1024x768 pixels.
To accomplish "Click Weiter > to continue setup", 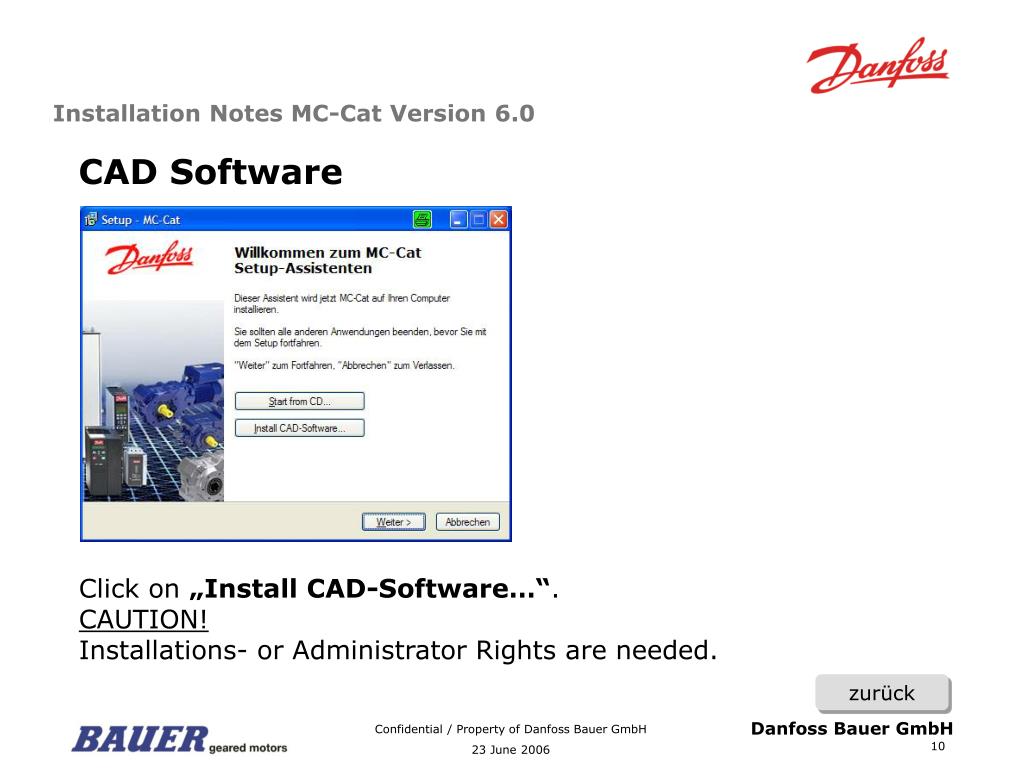I will pos(394,522).
